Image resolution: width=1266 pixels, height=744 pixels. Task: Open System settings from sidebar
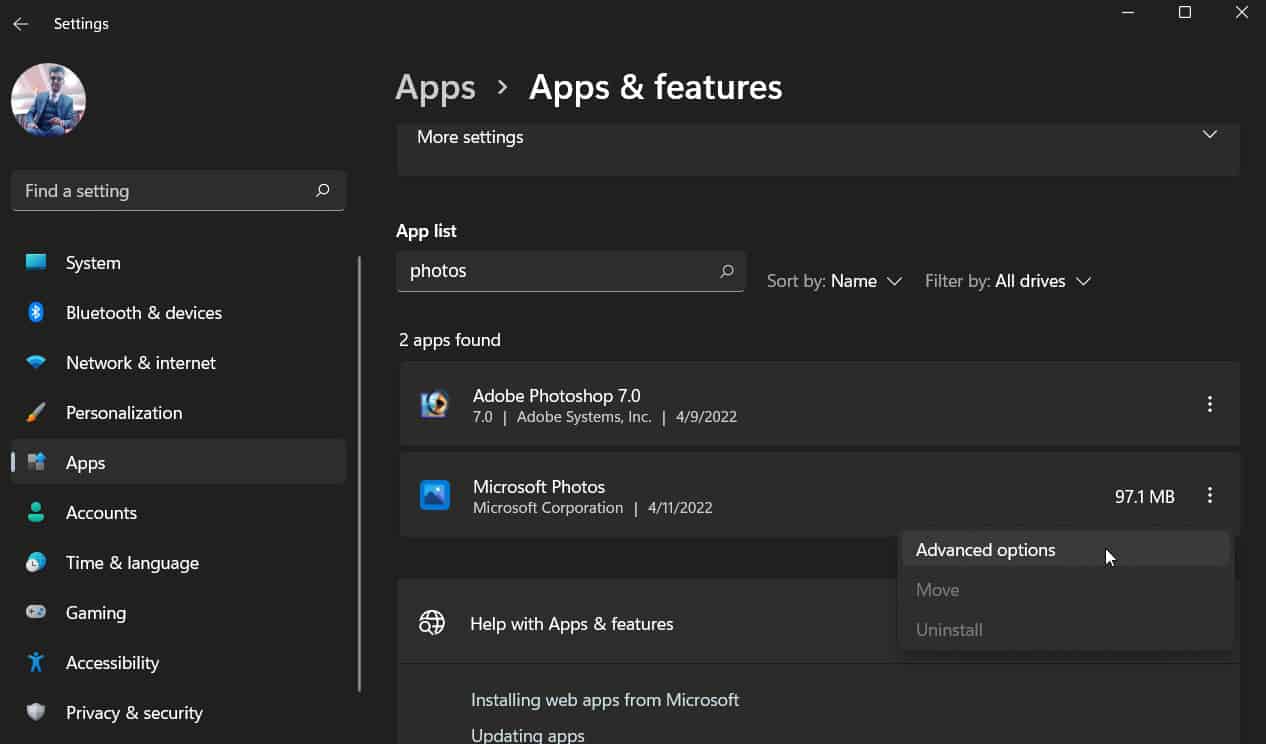(93, 263)
